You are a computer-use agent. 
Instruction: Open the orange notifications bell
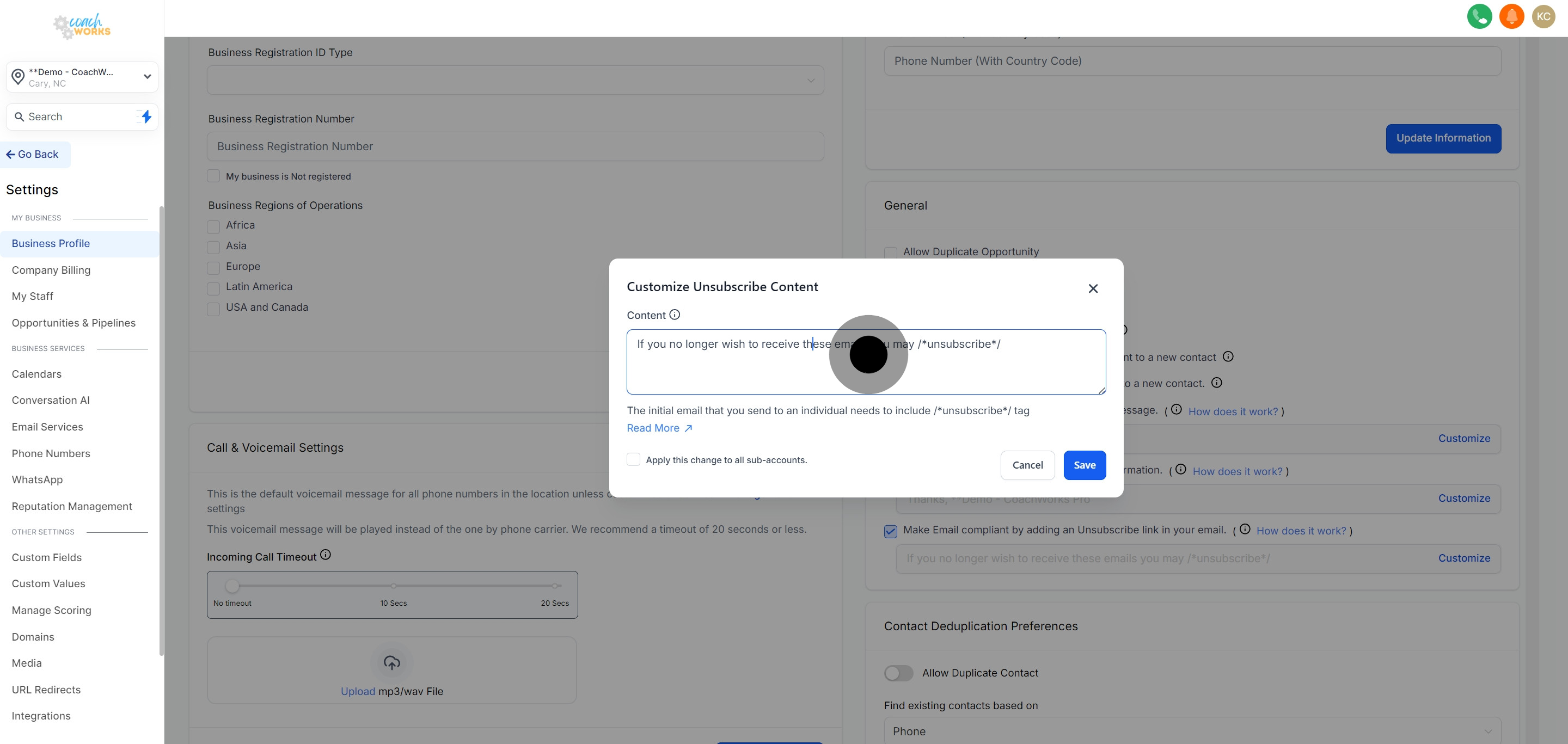click(x=1511, y=16)
